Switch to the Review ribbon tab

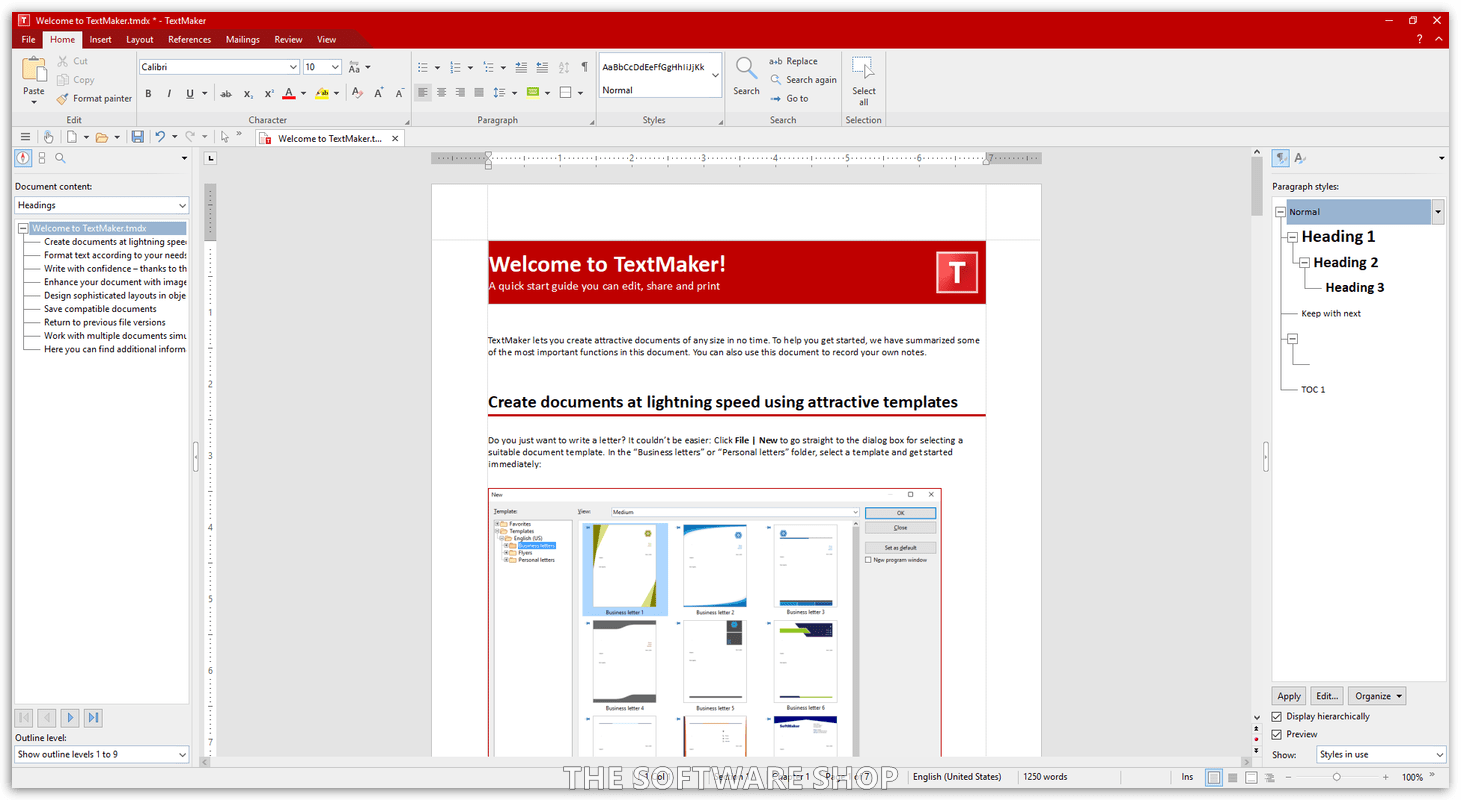coord(288,40)
